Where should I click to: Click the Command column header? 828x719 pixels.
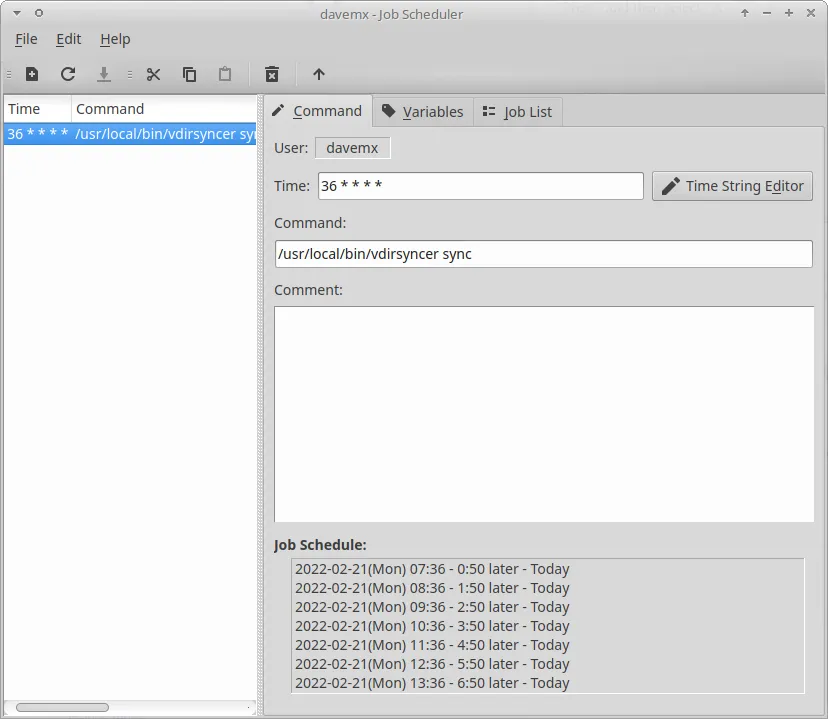[164, 109]
